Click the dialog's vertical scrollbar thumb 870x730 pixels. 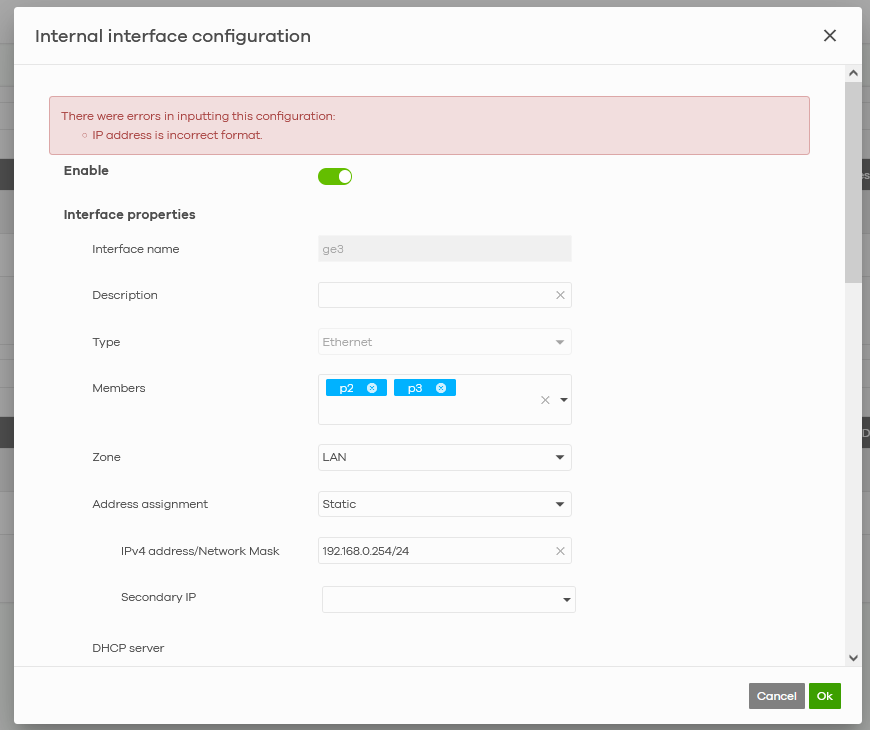tap(853, 180)
